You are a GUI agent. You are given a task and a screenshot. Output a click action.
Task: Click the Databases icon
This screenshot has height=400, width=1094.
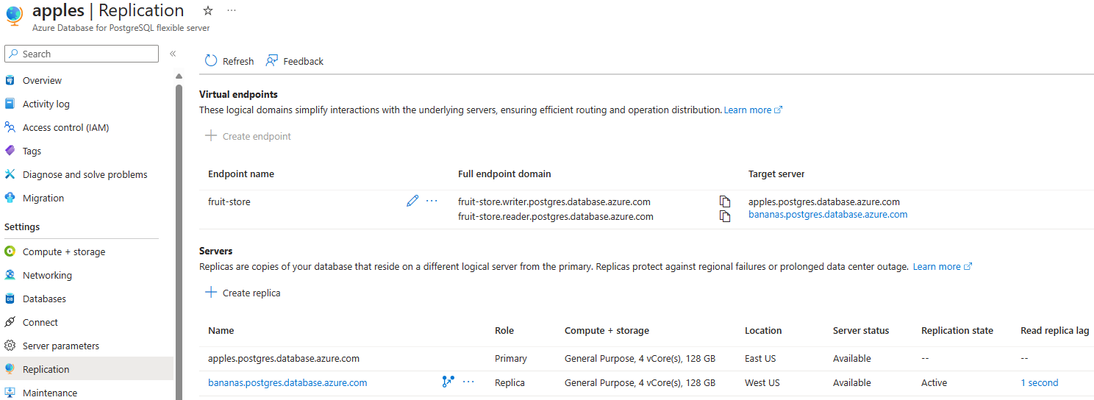[x=10, y=299]
